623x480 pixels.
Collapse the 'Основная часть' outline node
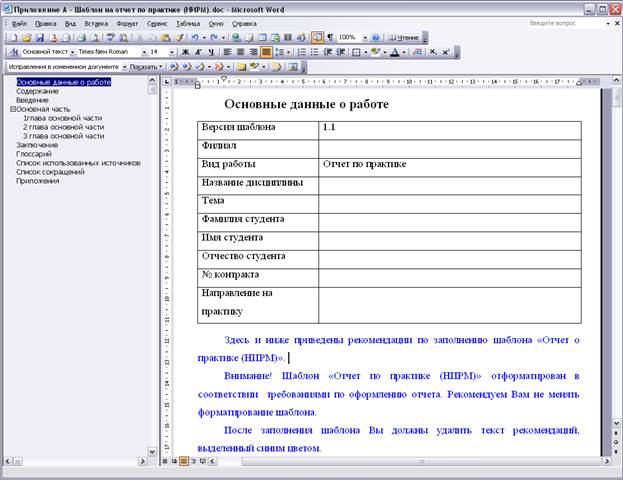click(13, 109)
